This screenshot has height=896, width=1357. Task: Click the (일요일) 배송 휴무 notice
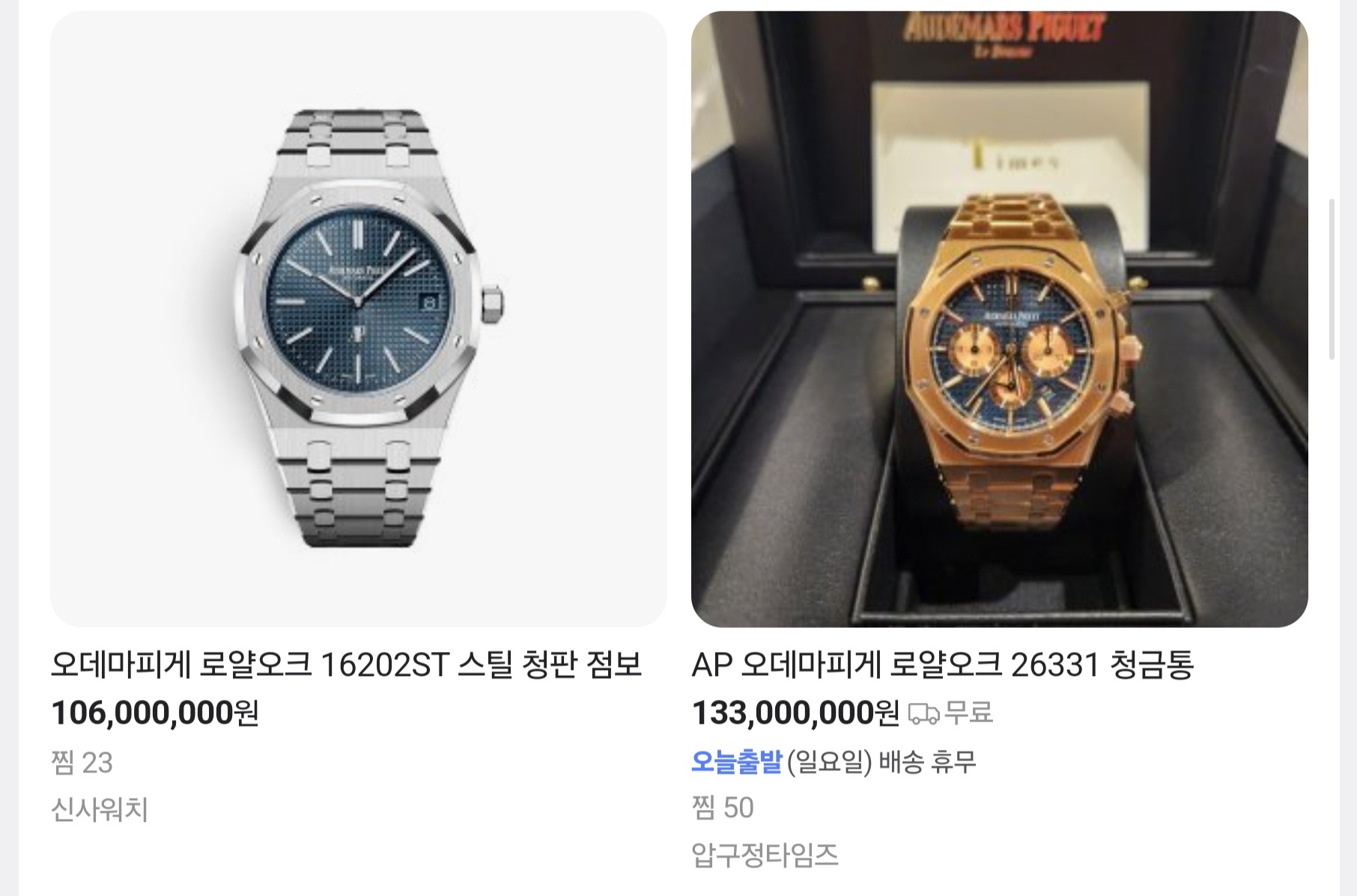coord(881,762)
